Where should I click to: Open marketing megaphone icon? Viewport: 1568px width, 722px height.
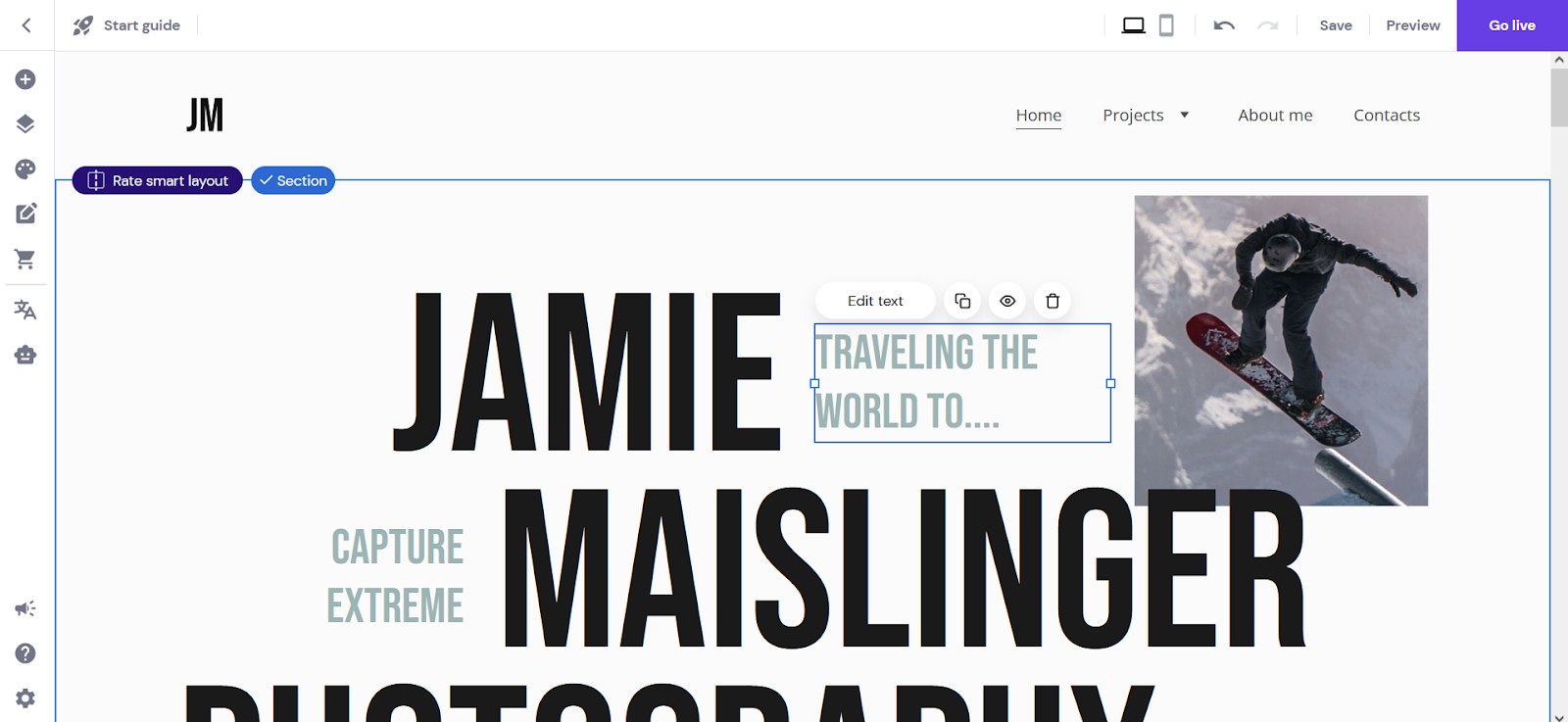[x=25, y=608]
